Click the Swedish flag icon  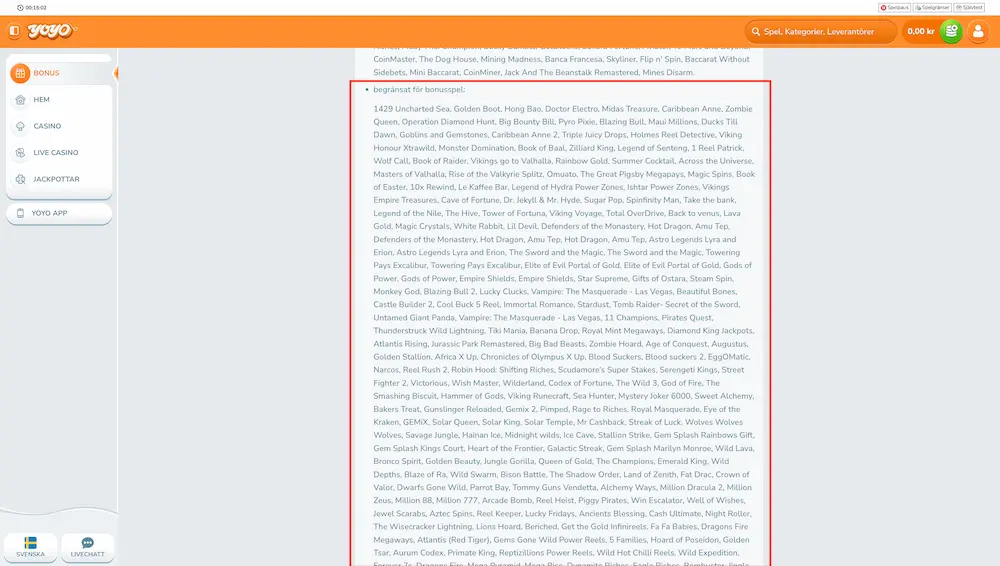[30, 543]
